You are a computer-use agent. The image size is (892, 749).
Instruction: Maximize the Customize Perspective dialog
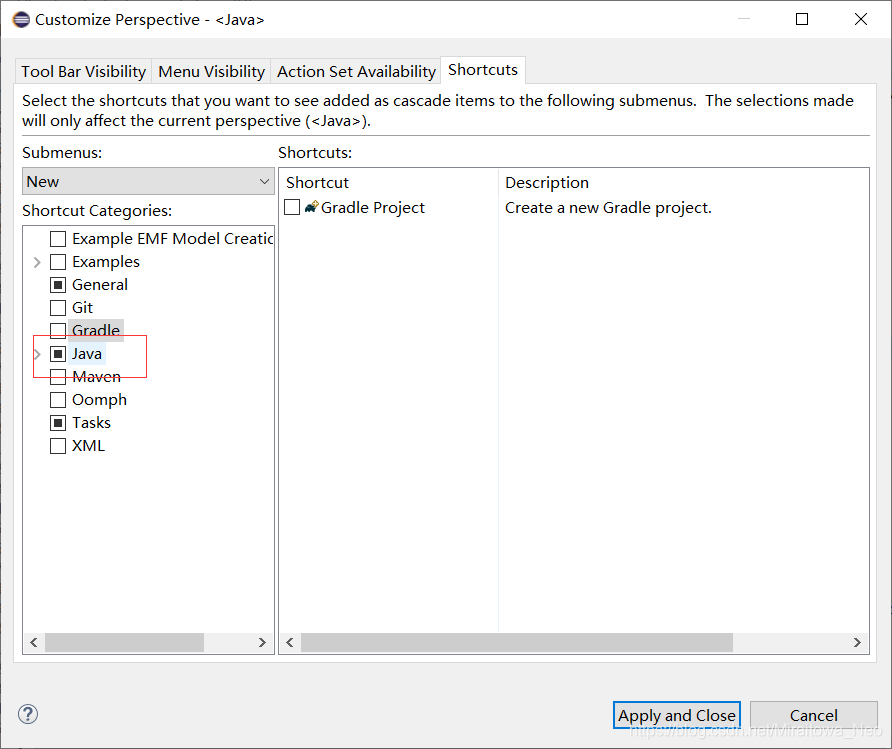pos(802,19)
